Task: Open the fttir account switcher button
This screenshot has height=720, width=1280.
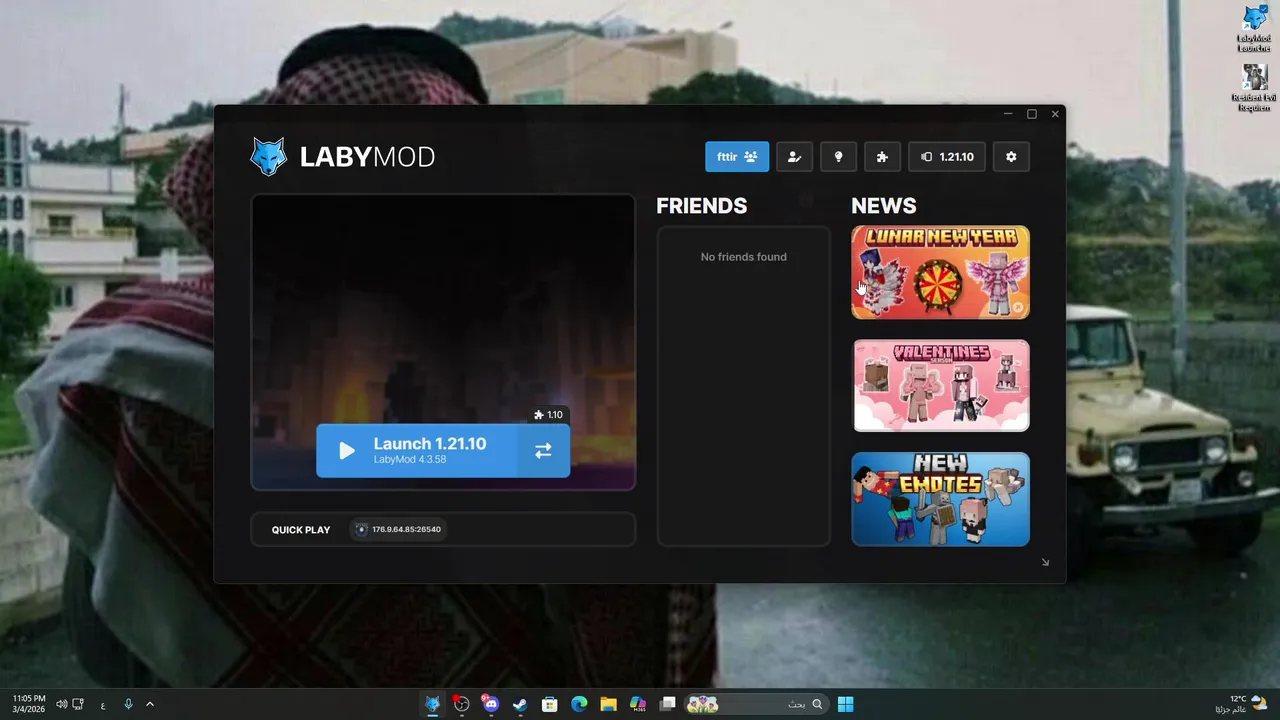Action: (737, 157)
